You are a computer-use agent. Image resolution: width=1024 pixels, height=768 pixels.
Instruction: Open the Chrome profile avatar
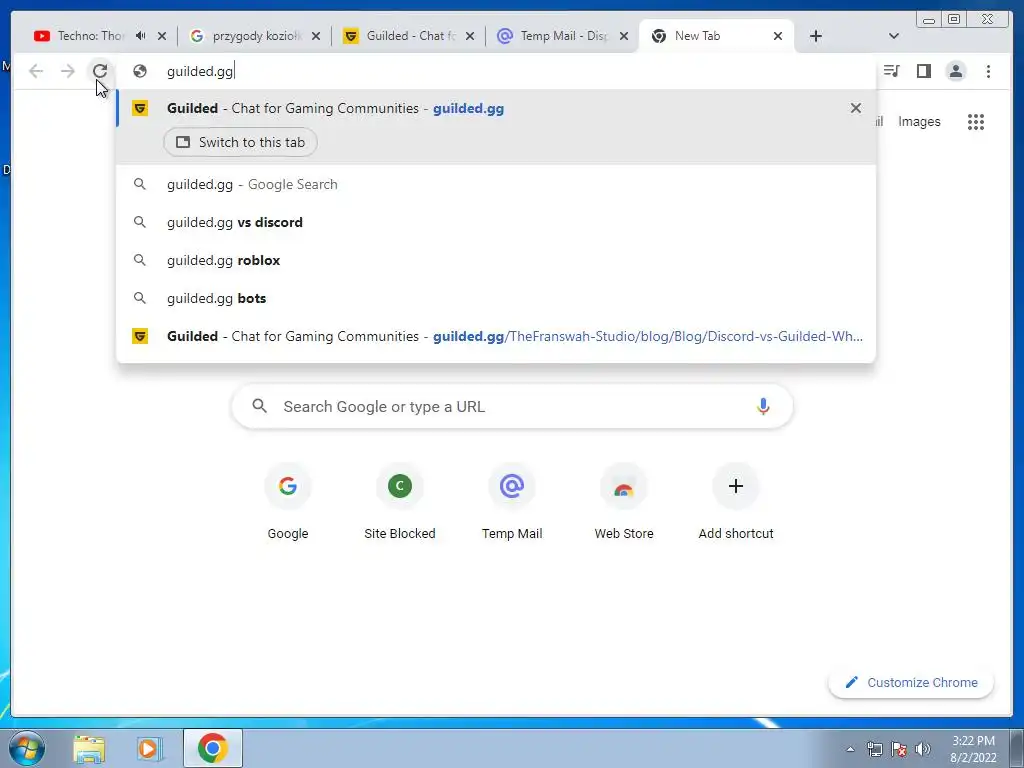tap(955, 71)
